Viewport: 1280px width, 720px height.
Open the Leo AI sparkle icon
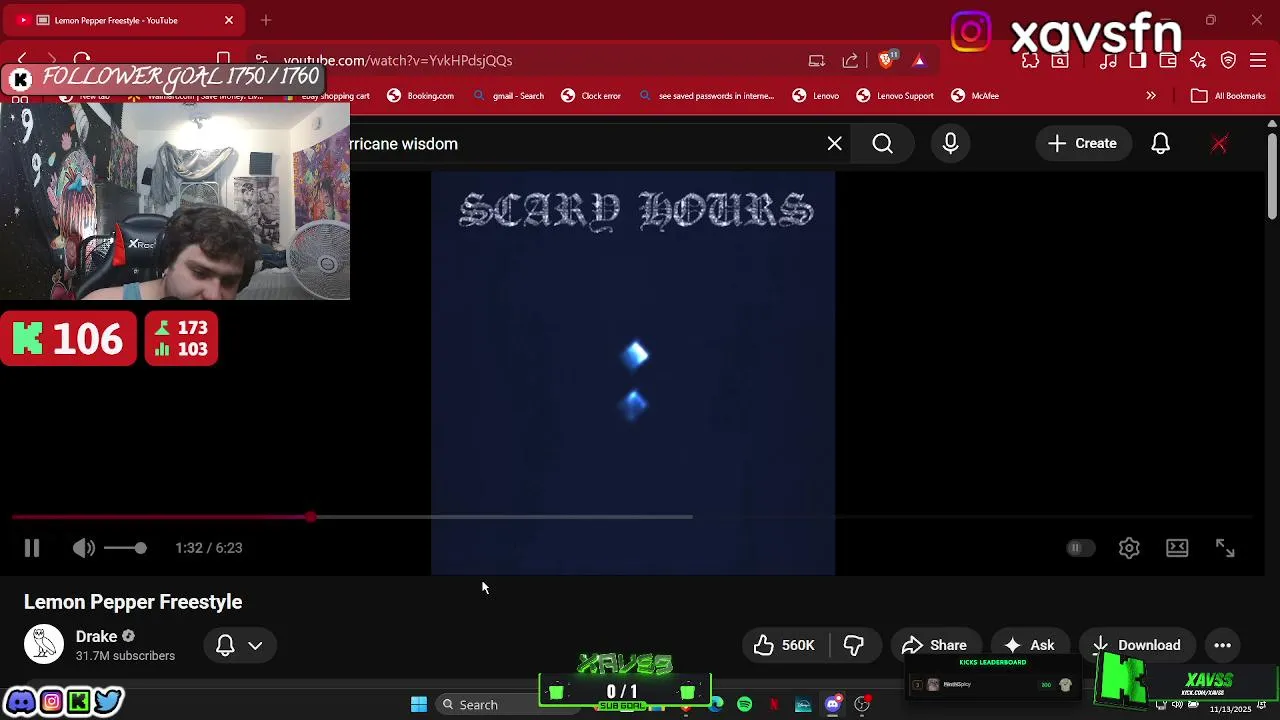pyautogui.click(x=1198, y=60)
